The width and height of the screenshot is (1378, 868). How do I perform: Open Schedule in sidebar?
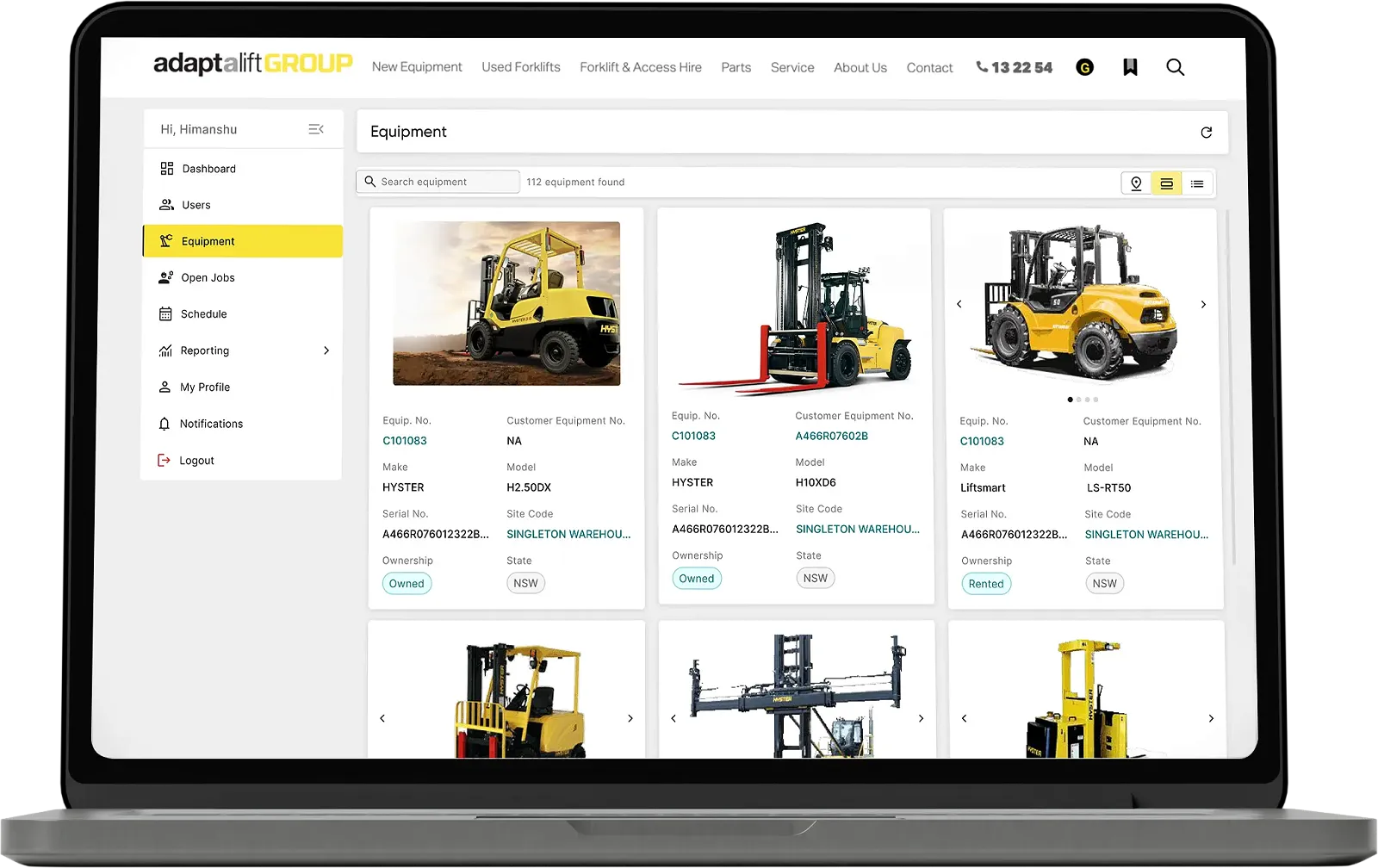[242, 314]
